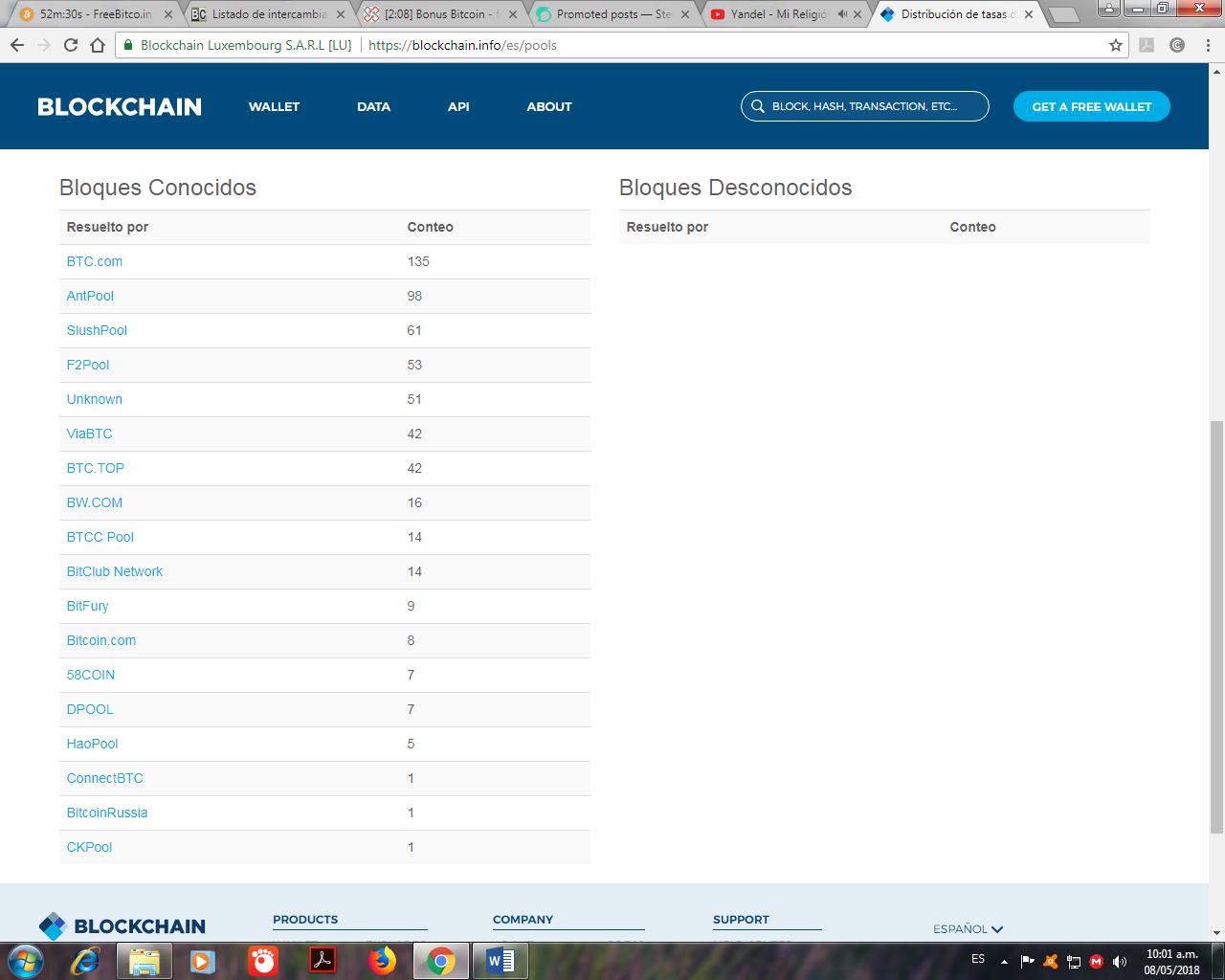This screenshot has height=980, width=1225.
Task: Bookmark this page with the star icon
Action: coord(1116,45)
